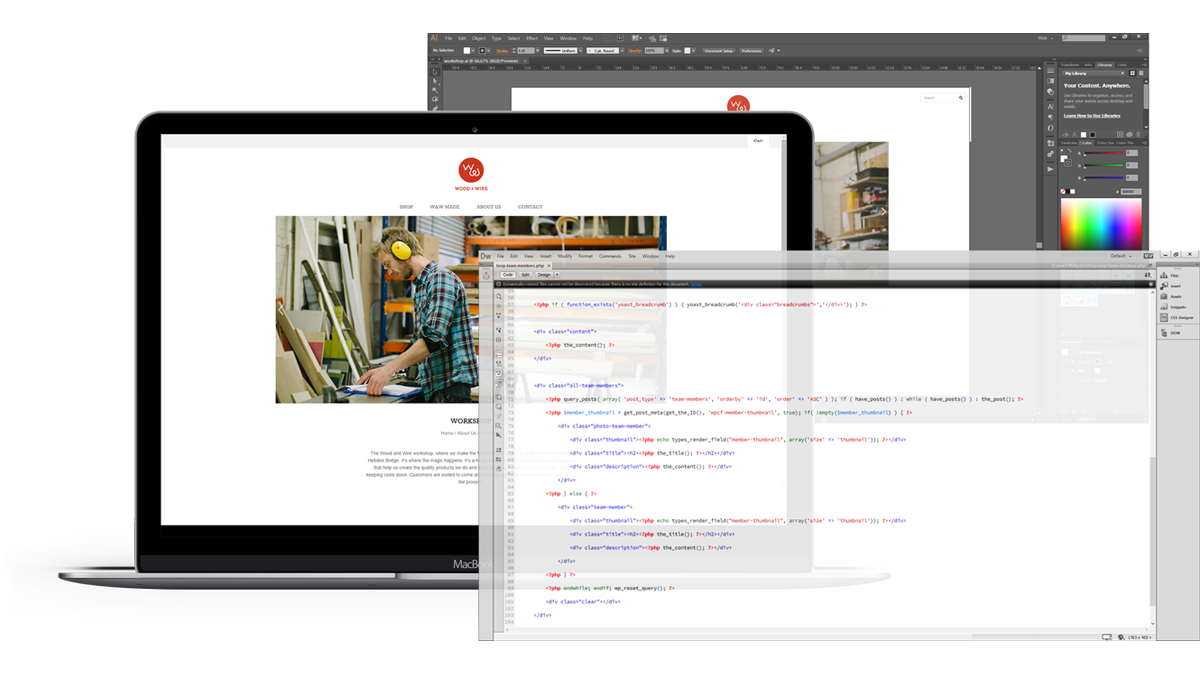1200x675 pixels.
Task: Switch the Libraries panel to grid view
Action: pos(1132,73)
